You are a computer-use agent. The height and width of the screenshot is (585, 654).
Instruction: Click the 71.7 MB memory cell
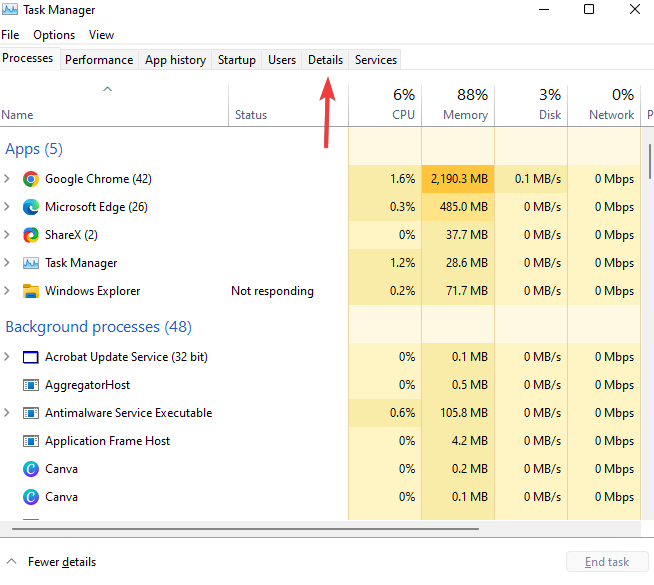tap(458, 291)
